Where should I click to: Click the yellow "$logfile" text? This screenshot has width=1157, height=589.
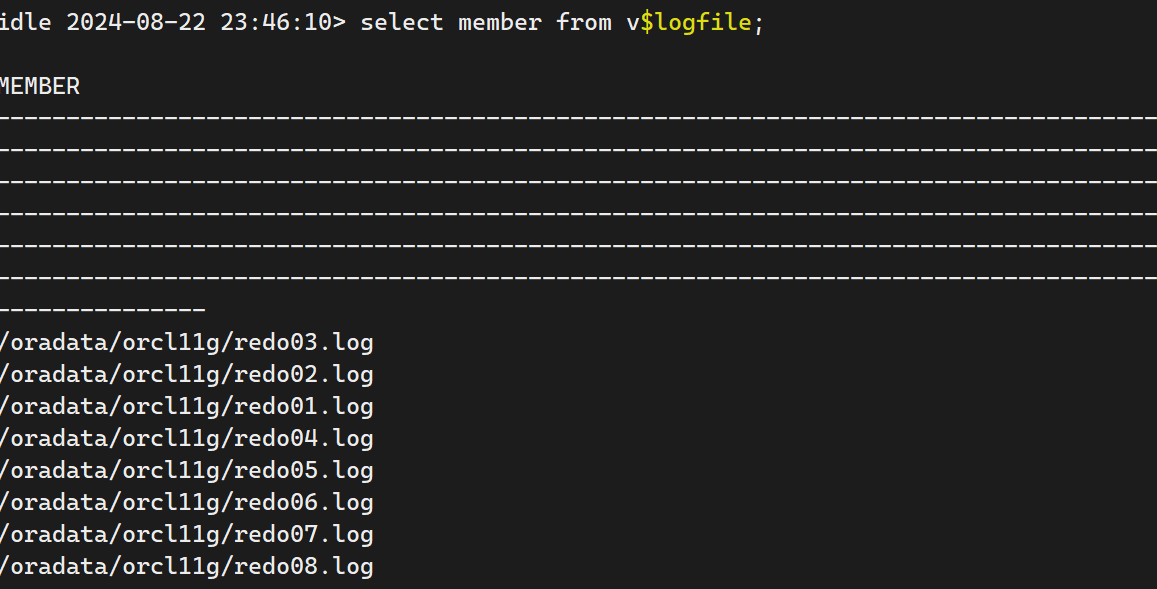tap(696, 22)
